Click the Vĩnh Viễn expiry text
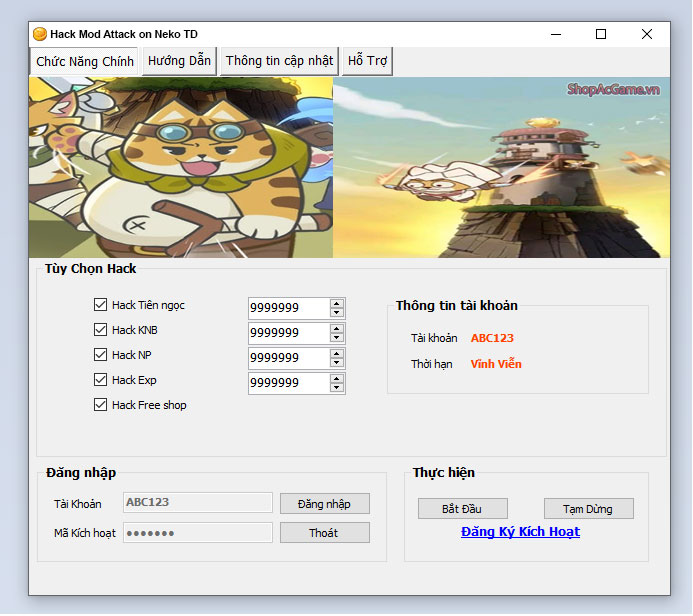The image size is (693, 616). click(x=496, y=364)
